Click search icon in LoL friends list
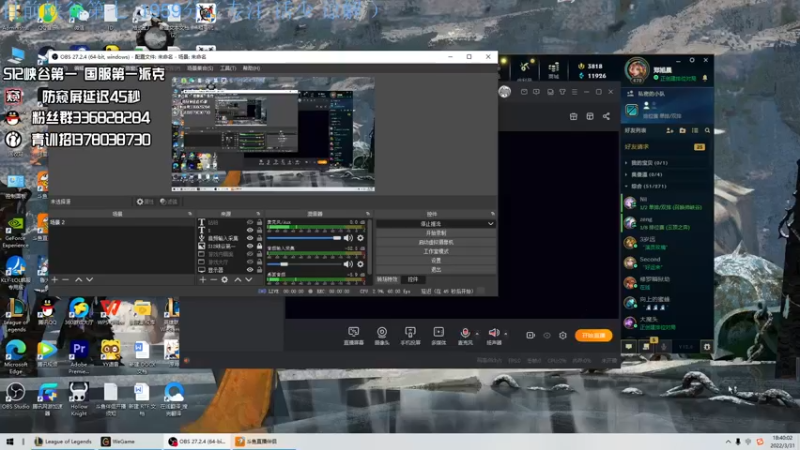Image resolution: width=800 pixels, height=450 pixels. point(707,131)
